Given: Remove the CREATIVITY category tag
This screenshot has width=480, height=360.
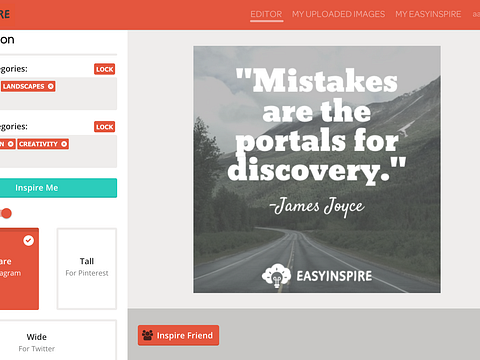Looking at the screenshot, I should 64,144.
